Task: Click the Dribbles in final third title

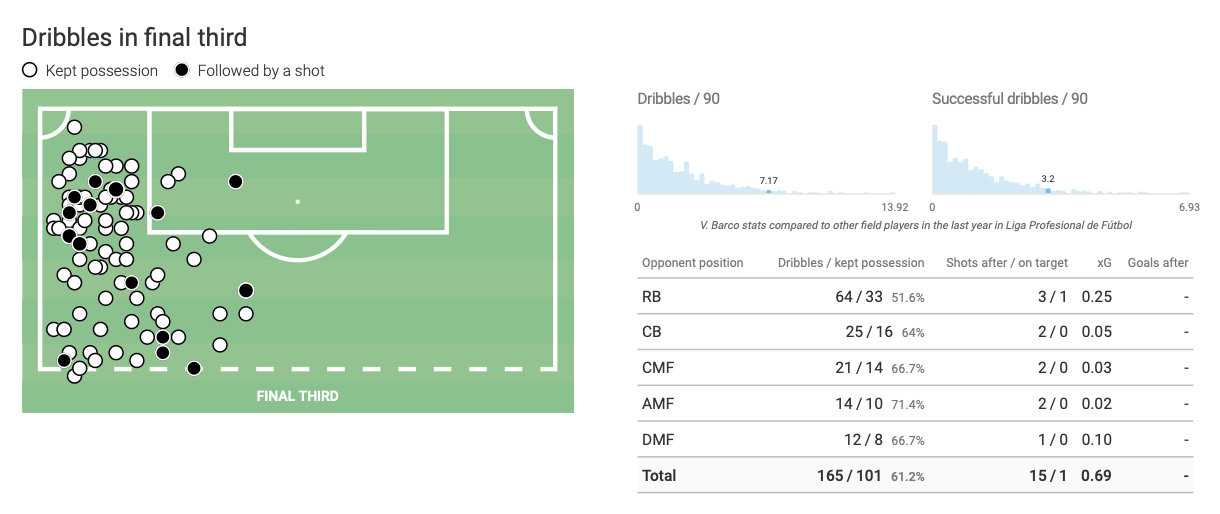Action: (134, 38)
